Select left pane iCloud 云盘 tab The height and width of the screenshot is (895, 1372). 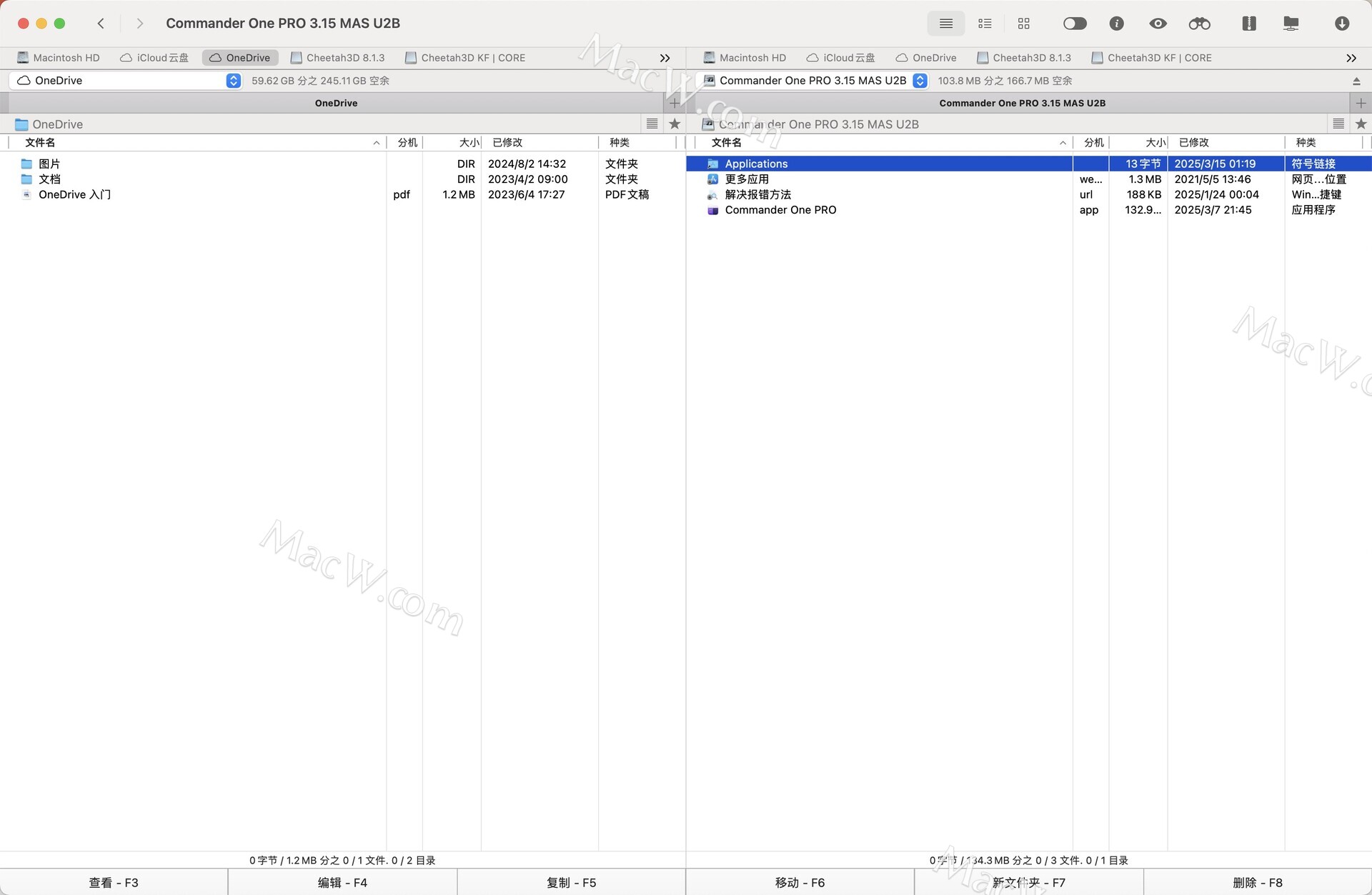click(154, 58)
